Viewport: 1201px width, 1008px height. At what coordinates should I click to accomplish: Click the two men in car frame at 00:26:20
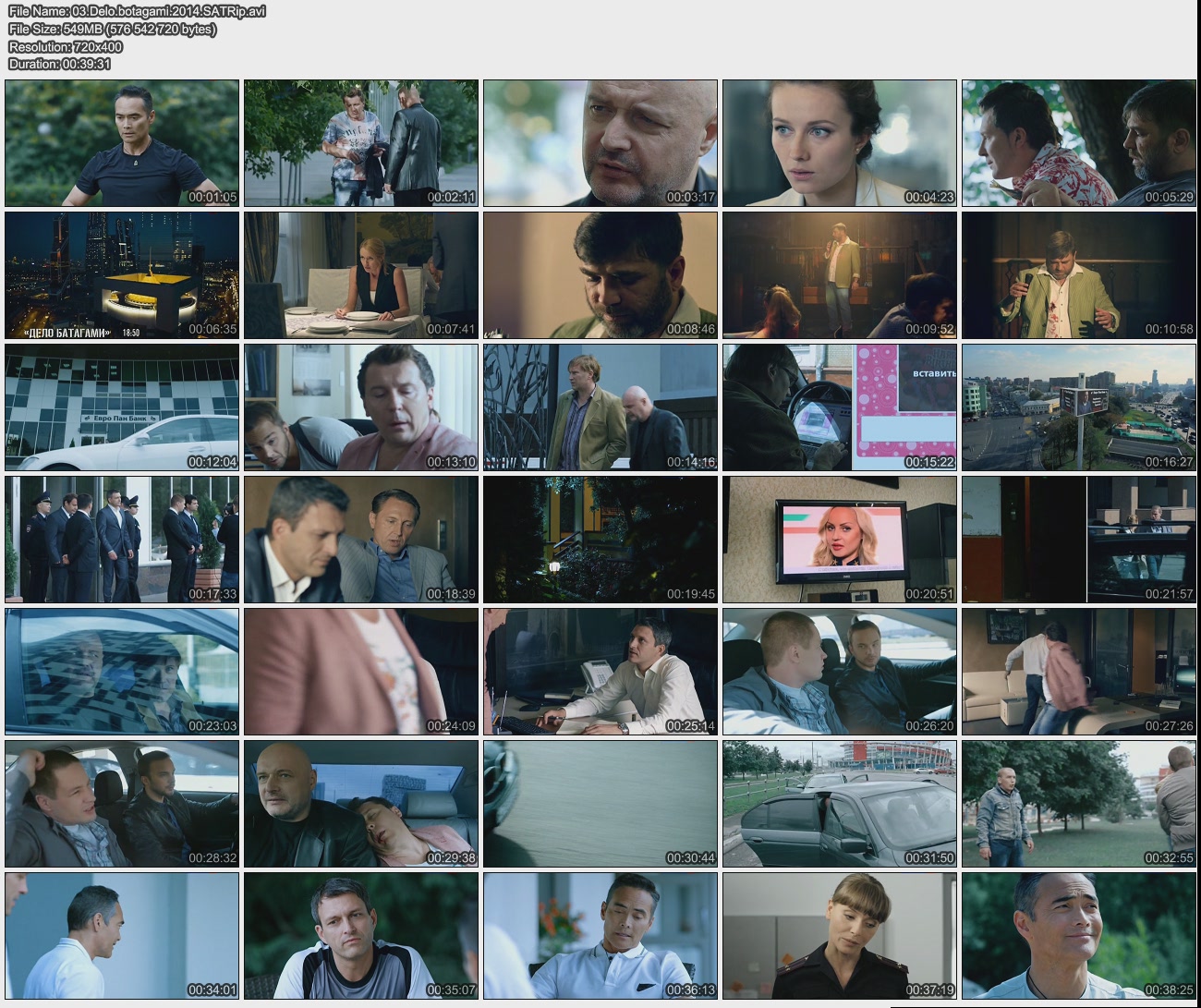[x=839, y=672]
